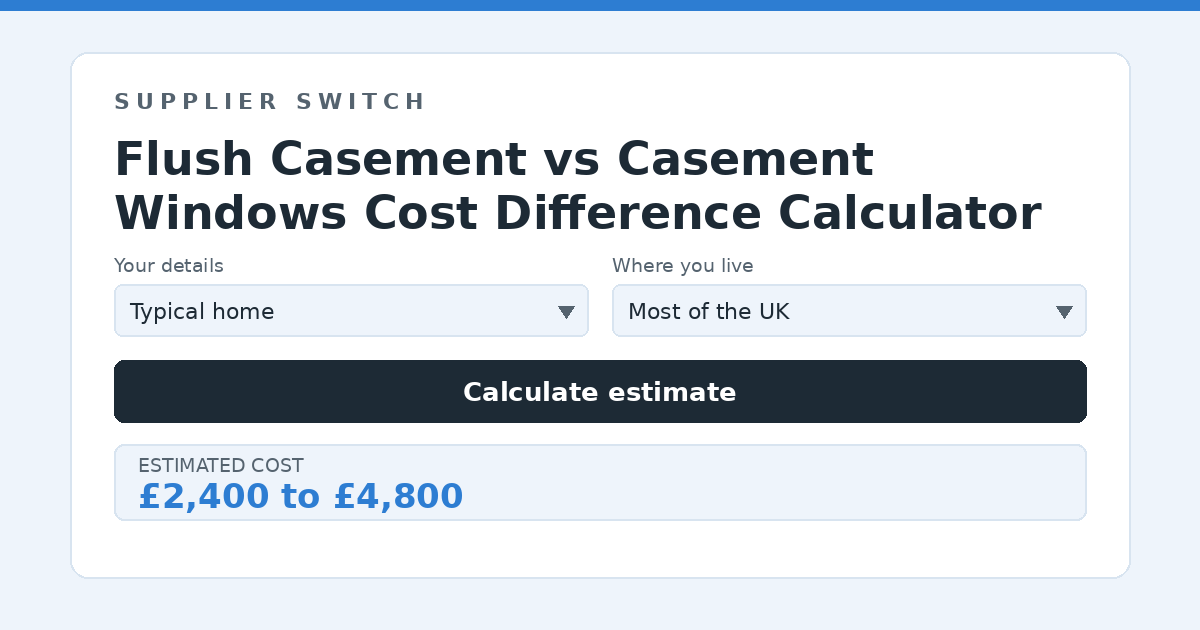Select the 'Typical home' text in the selector
1200x630 pixels.
point(202,312)
